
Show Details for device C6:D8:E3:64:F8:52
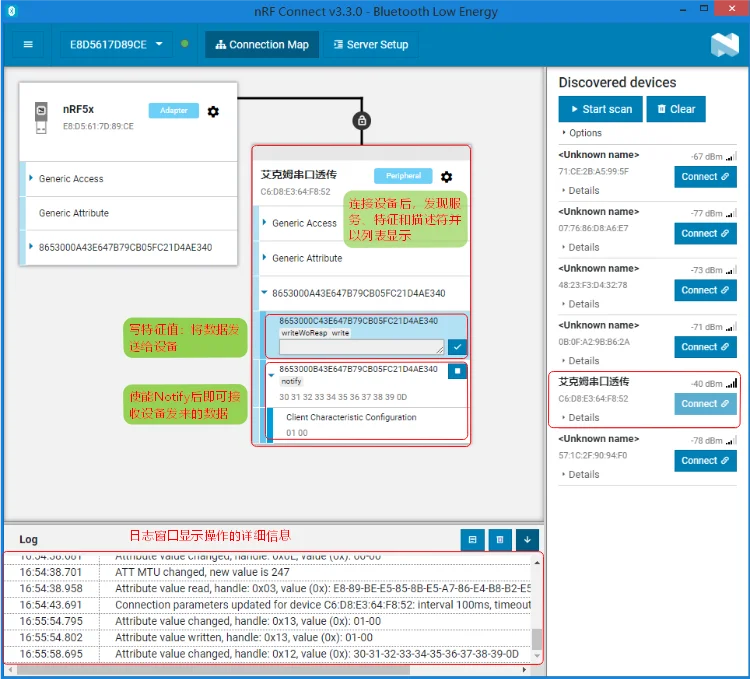click(580, 417)
